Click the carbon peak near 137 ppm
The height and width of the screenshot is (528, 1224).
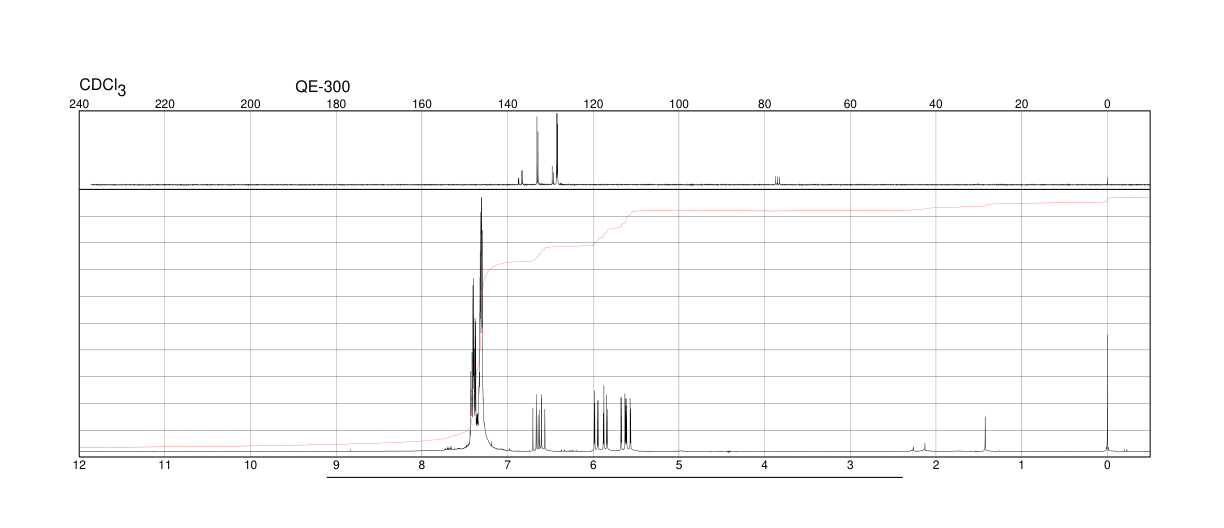(x=521, y=177)
